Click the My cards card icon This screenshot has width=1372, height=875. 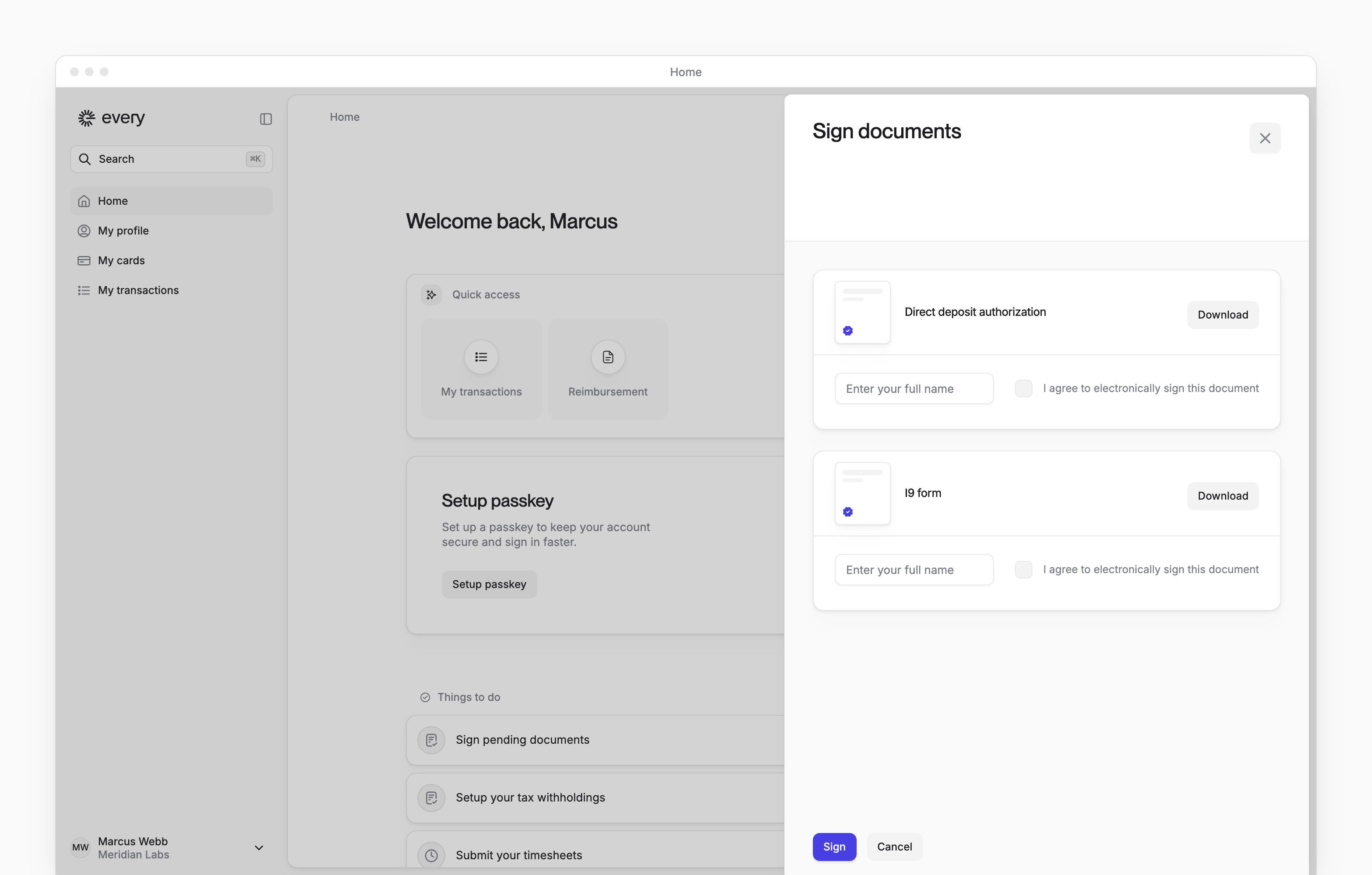pyautogui.click(x=84, y=260)
